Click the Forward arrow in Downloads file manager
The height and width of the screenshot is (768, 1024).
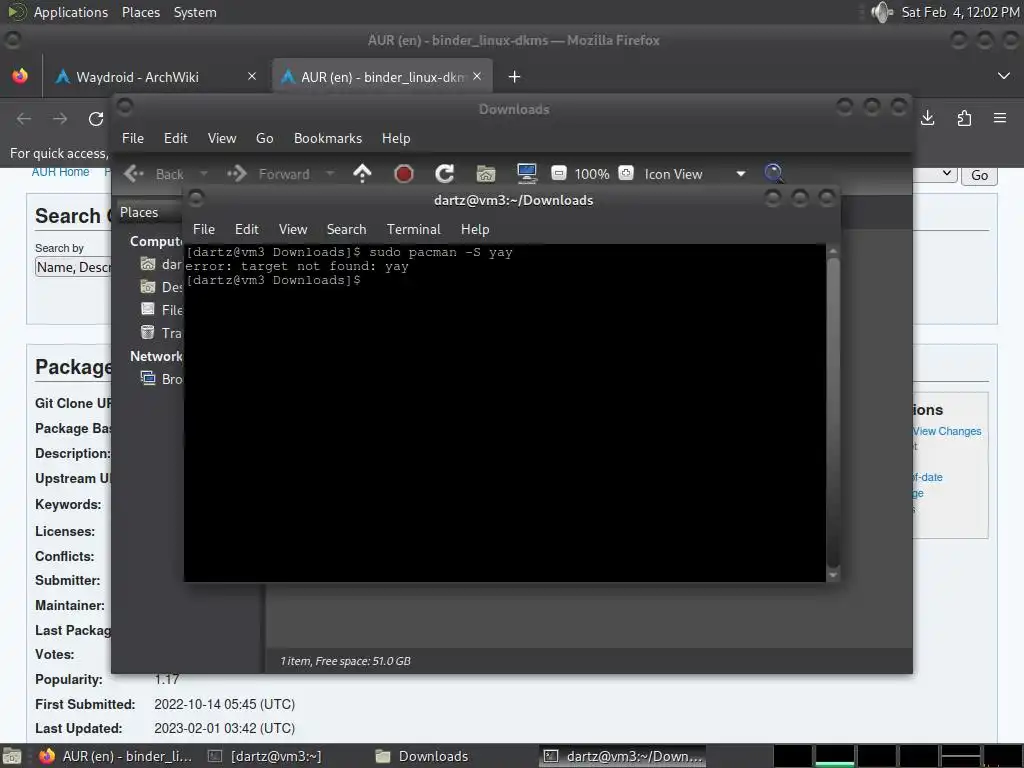click(x=236, y=174)
